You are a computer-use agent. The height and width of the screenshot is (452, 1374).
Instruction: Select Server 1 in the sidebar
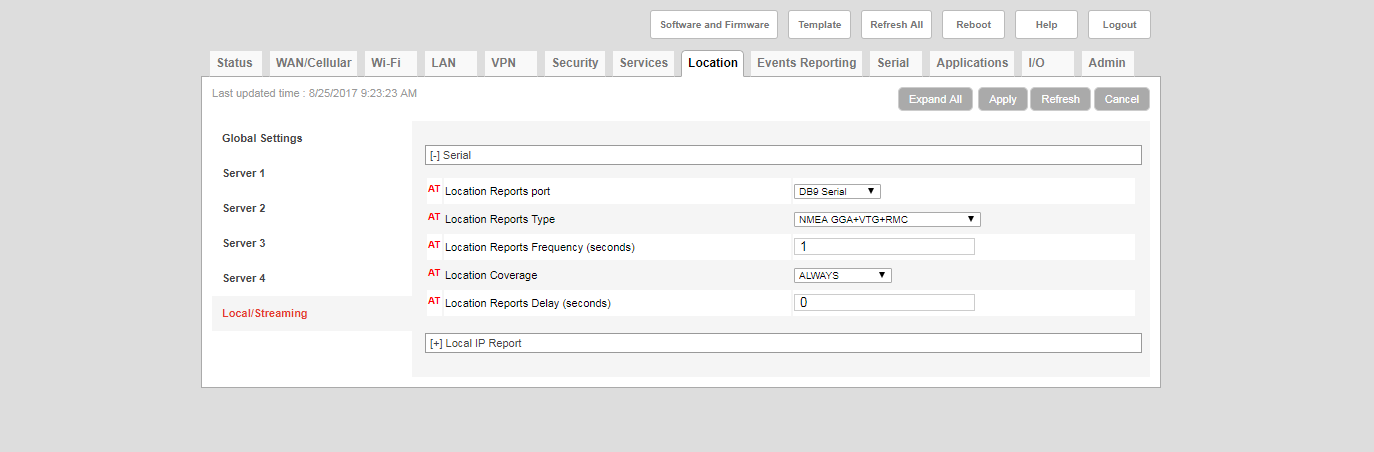pos(244,173)
